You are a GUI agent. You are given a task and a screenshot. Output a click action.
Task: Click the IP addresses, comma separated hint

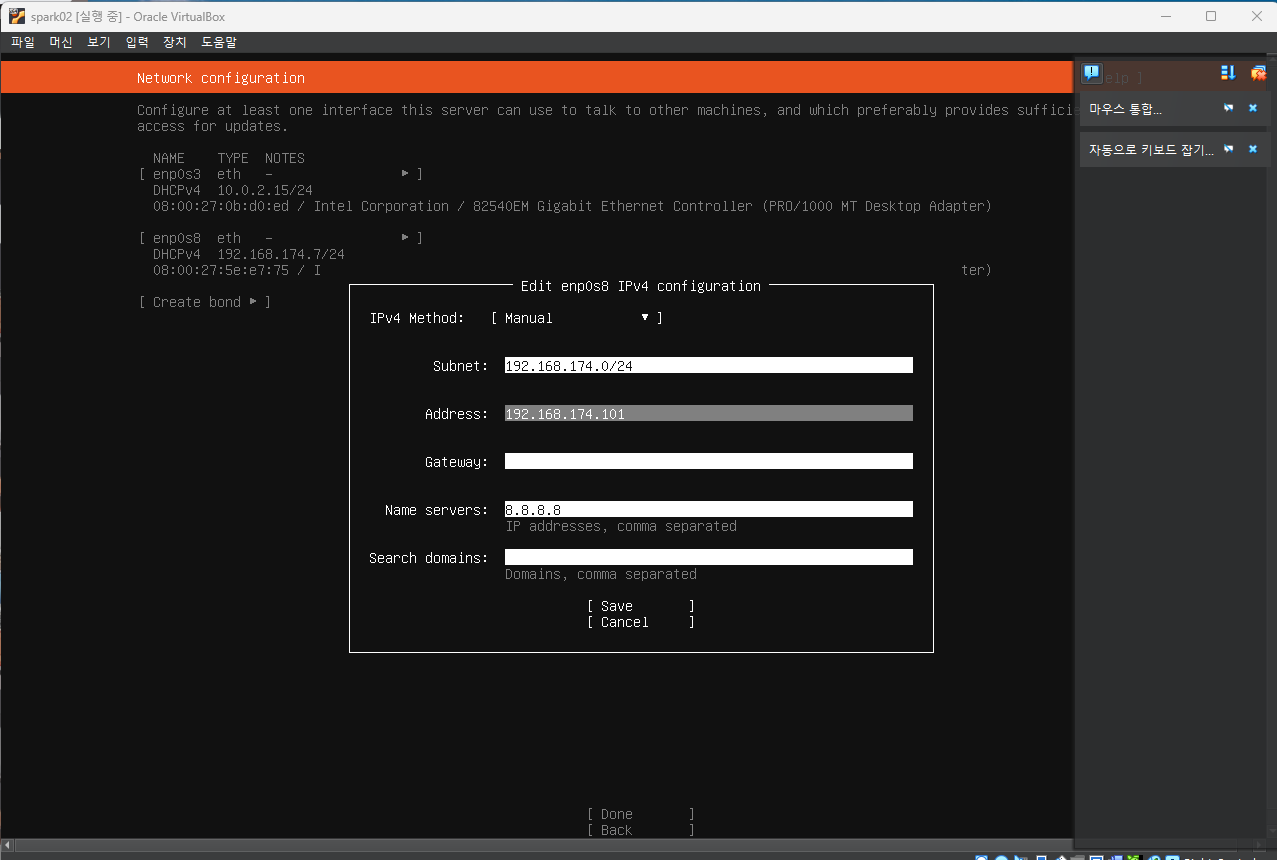(x=621, y=526)
